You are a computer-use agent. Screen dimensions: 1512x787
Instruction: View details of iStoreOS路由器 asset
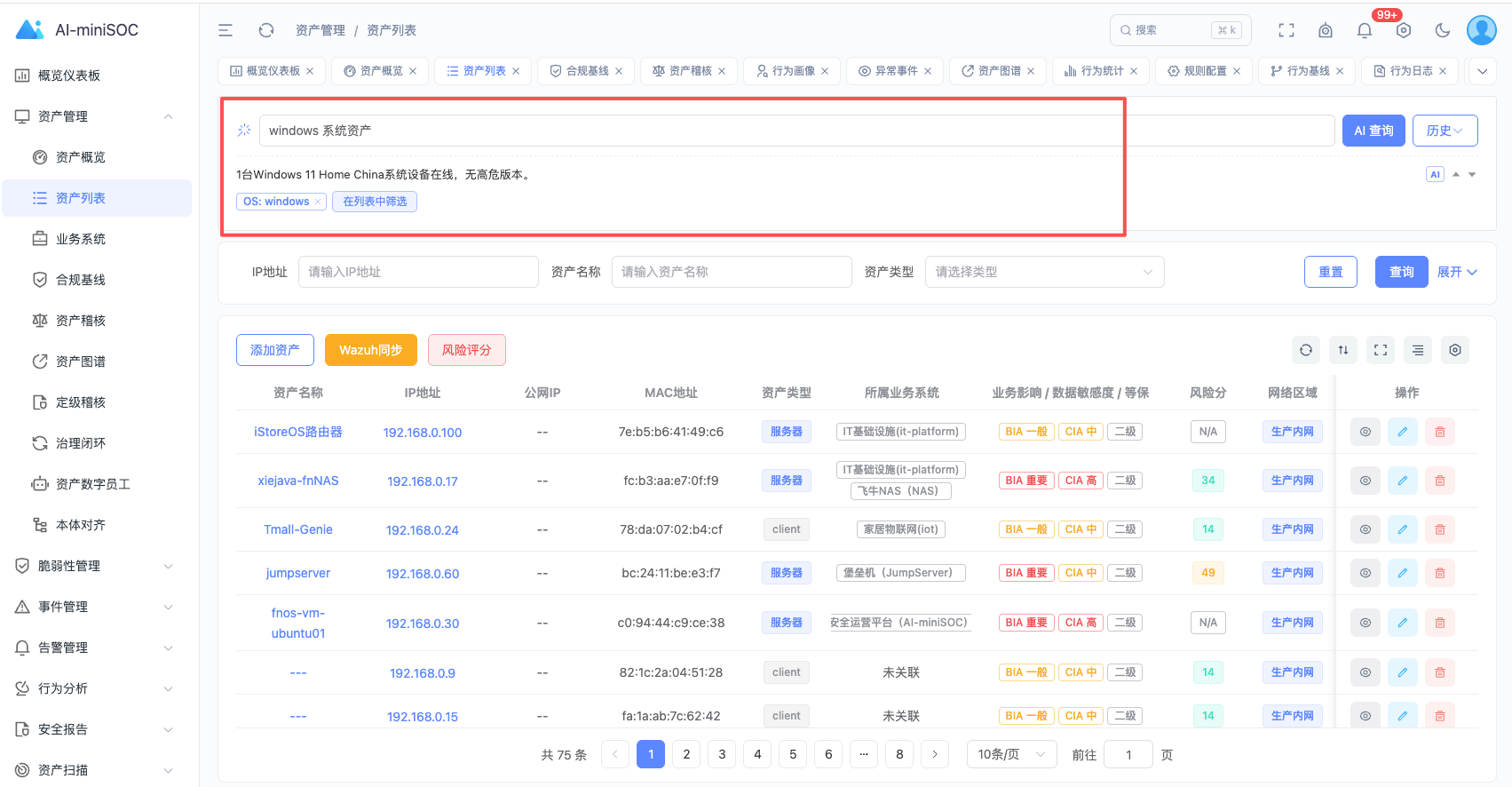[x=1366, y=432]
